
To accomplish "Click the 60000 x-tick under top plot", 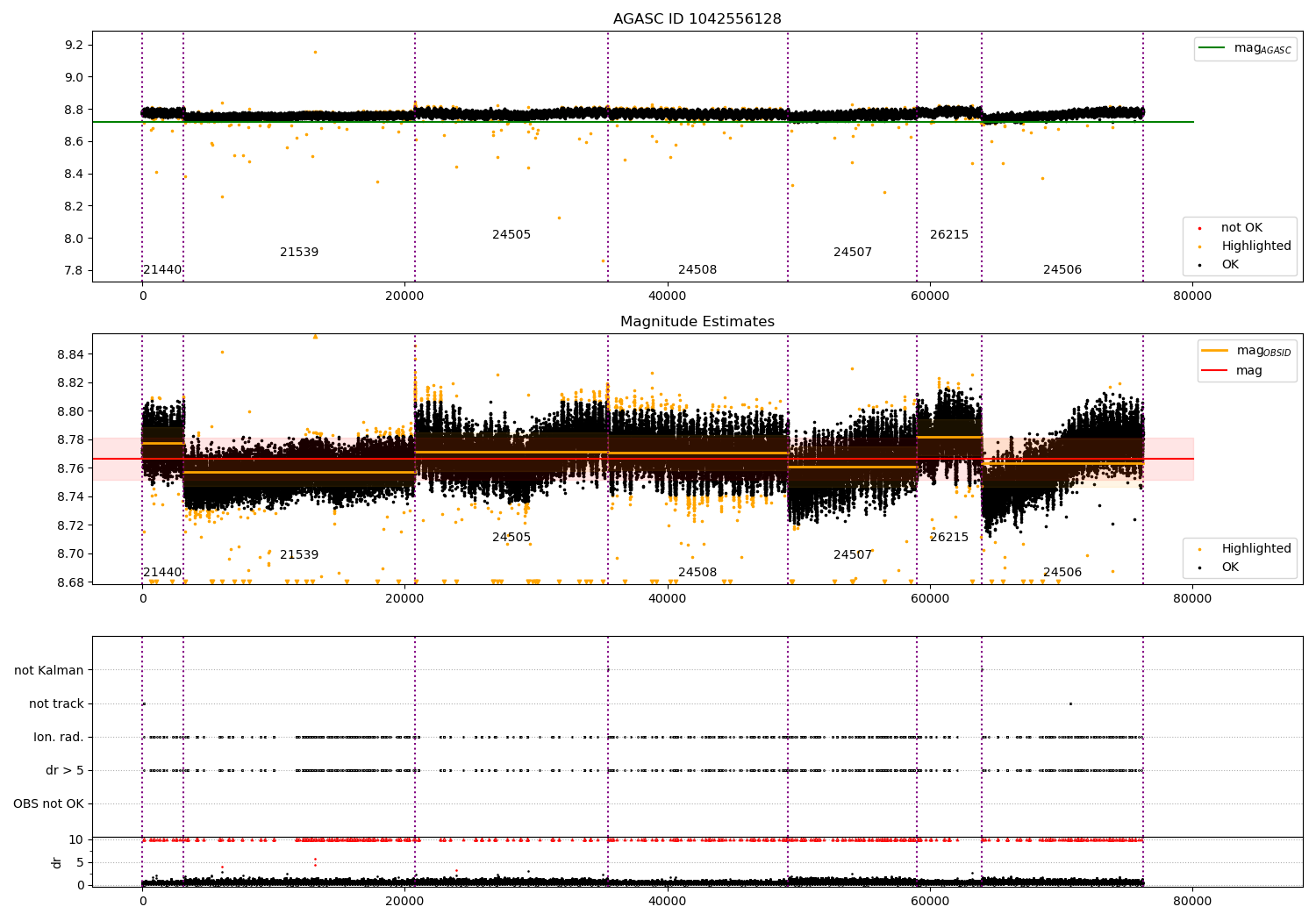I will [x=930, y=296].
